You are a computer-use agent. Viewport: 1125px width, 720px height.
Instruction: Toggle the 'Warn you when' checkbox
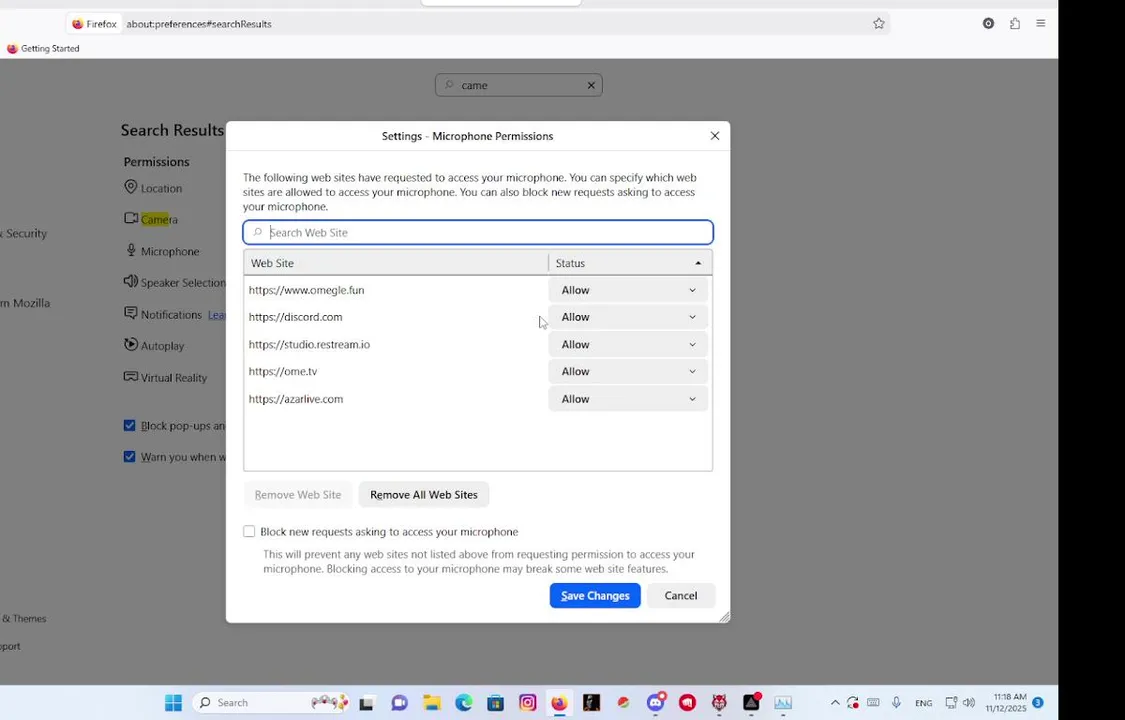point(129,457)
